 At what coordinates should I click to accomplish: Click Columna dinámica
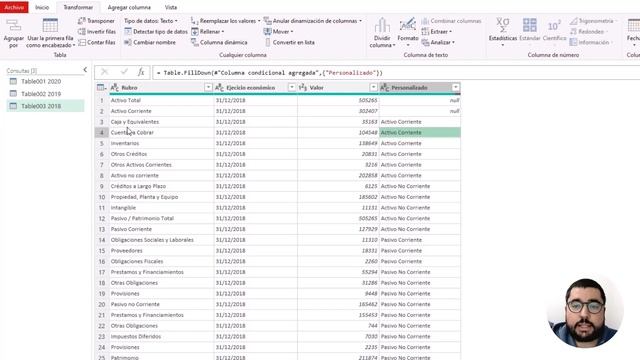point(219,42)
